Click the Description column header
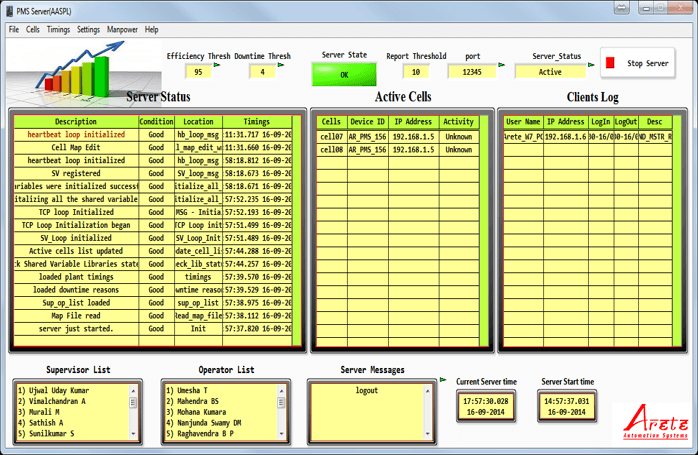The height and width of the screenshot is (455, 698). [76, 122]
